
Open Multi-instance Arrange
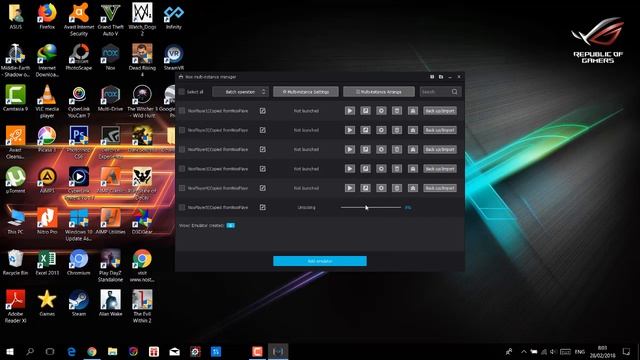379,92
